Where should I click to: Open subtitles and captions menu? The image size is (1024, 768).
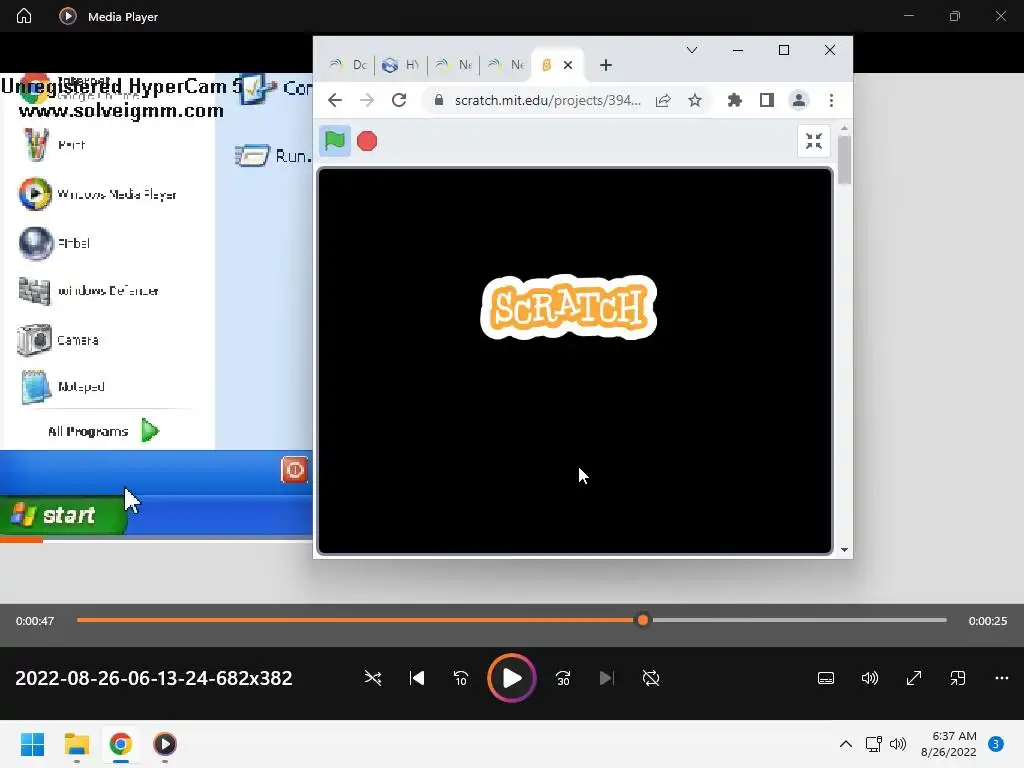click(x=825, y=678)
